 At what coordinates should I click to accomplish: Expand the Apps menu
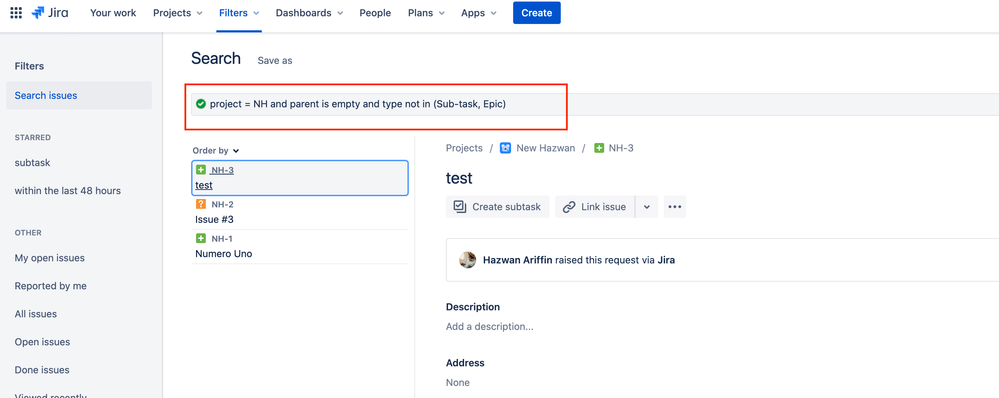click(x=479, y=13)
